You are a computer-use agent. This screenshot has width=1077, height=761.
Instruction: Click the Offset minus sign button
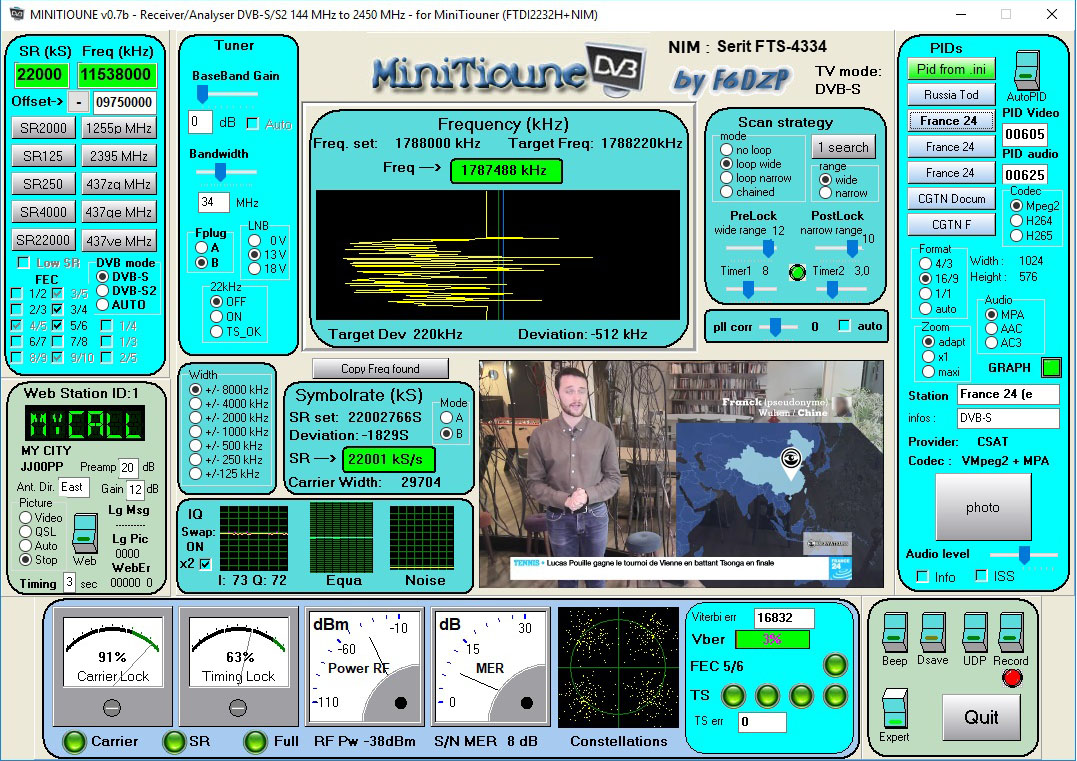coord(79,102)
